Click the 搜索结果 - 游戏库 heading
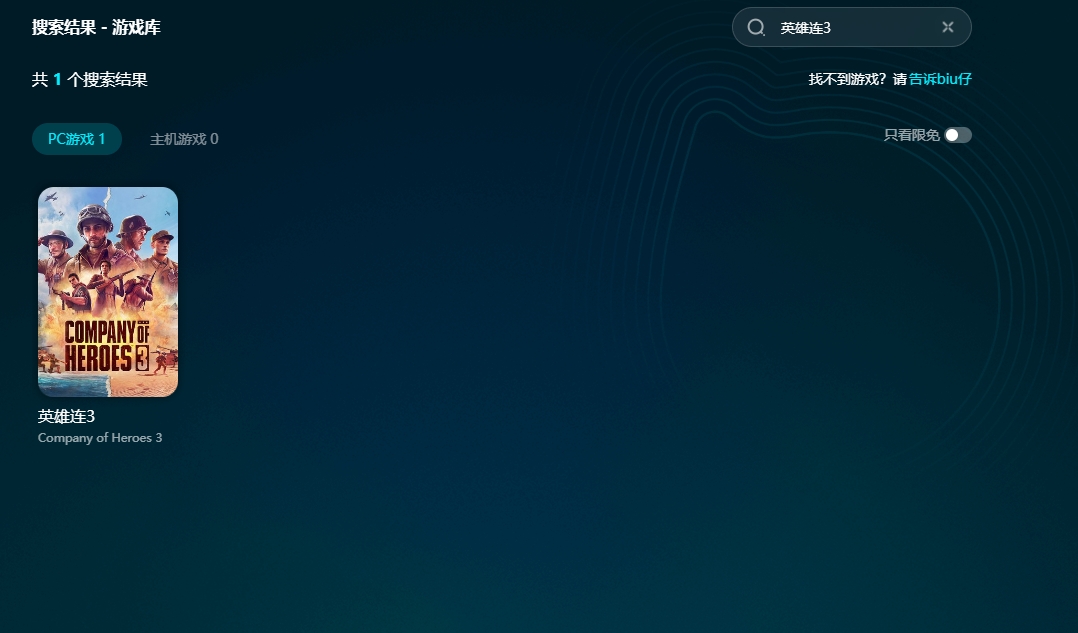The image size is (1078, 633). tap(96, 27)
